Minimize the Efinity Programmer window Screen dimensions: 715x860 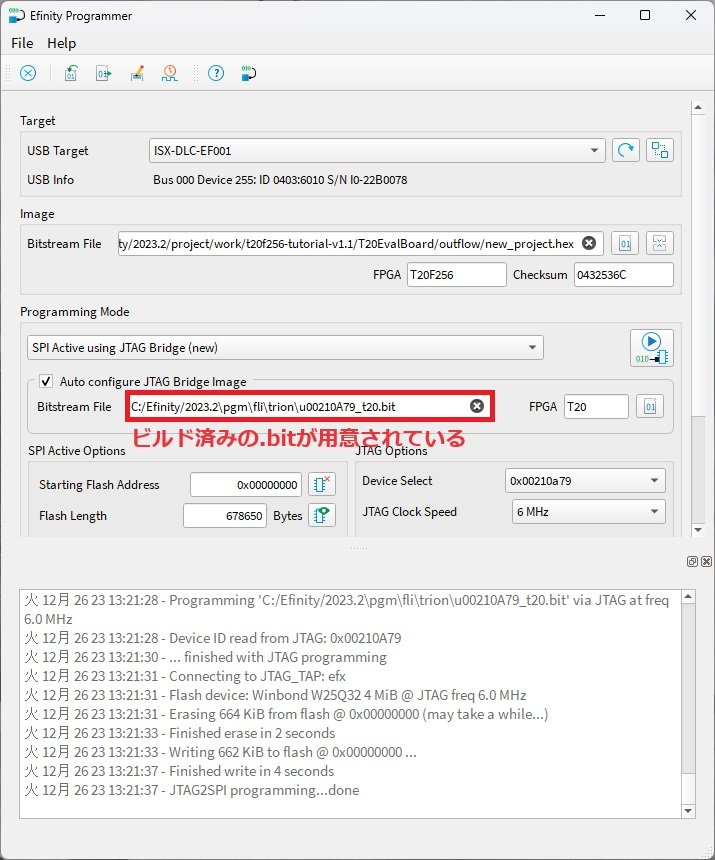click(600, 15)
